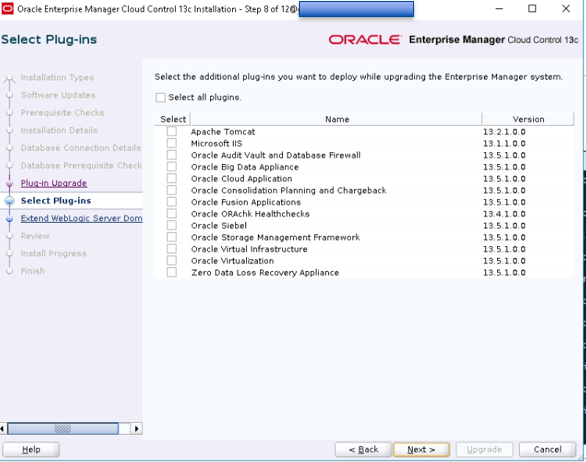This screenshot has height=462, width=586.
Task: Select the Oracle Virtual Infrastructure checkbox
Action: coord(172,249)
